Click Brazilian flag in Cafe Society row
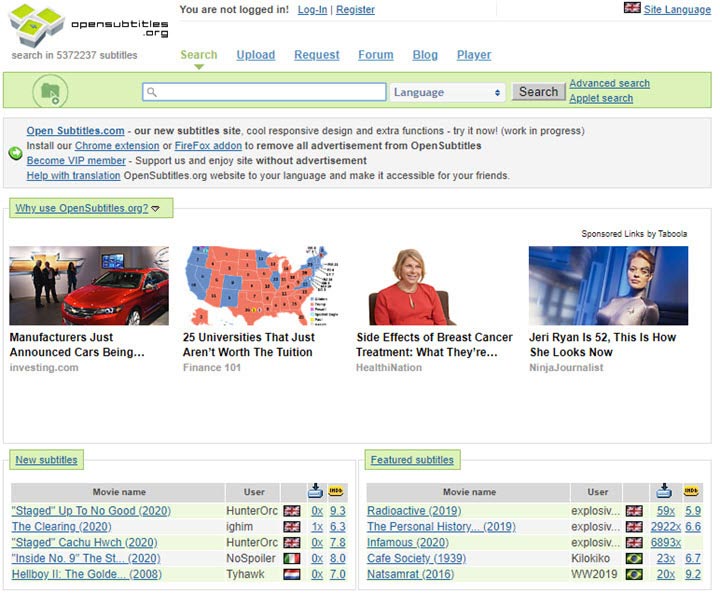The height and width of the screenshot is (593, 720). pos(634,559)
